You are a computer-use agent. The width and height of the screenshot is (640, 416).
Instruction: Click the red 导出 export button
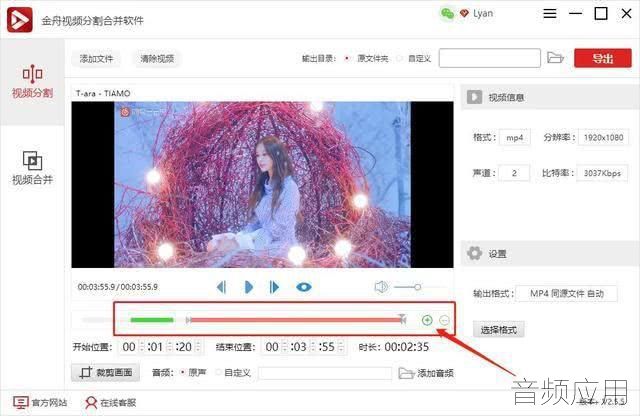(x=602, y=58)
